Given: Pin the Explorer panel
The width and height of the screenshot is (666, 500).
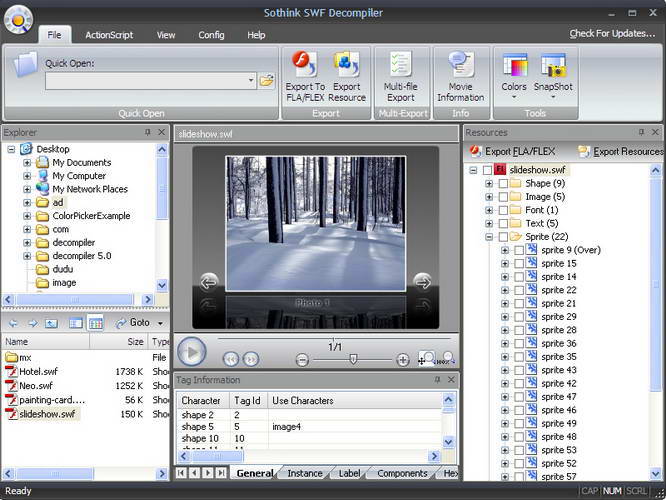Looking at the screenshot, I should (x=147, y=132).
